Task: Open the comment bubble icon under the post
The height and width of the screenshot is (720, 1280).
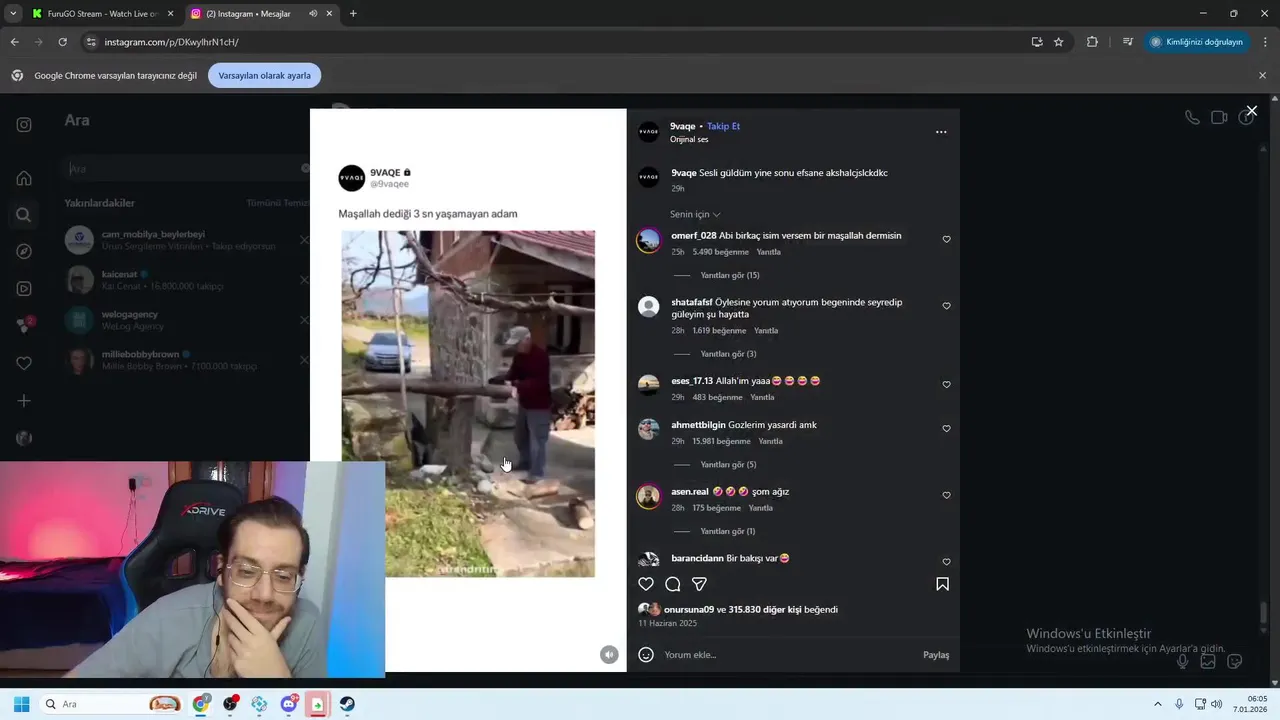Action: [x=673, y=584]
